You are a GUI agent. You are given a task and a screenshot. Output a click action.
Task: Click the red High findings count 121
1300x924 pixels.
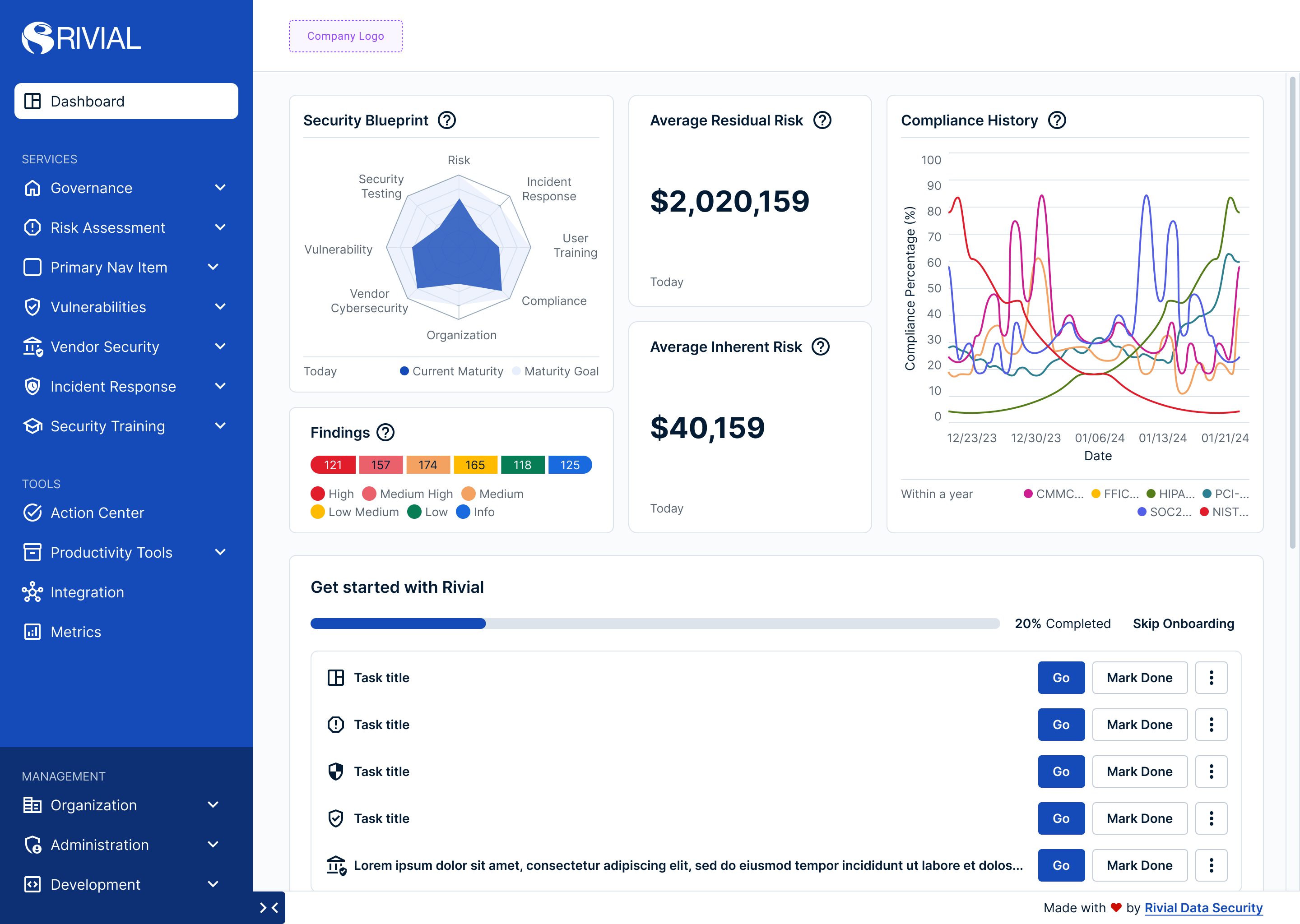(333, 465)
